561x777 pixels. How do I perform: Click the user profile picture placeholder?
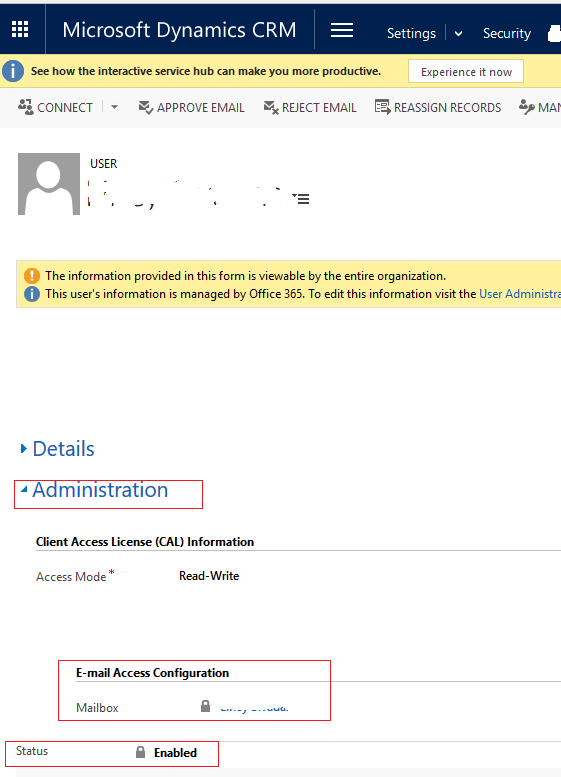click(x=49, y=184)
